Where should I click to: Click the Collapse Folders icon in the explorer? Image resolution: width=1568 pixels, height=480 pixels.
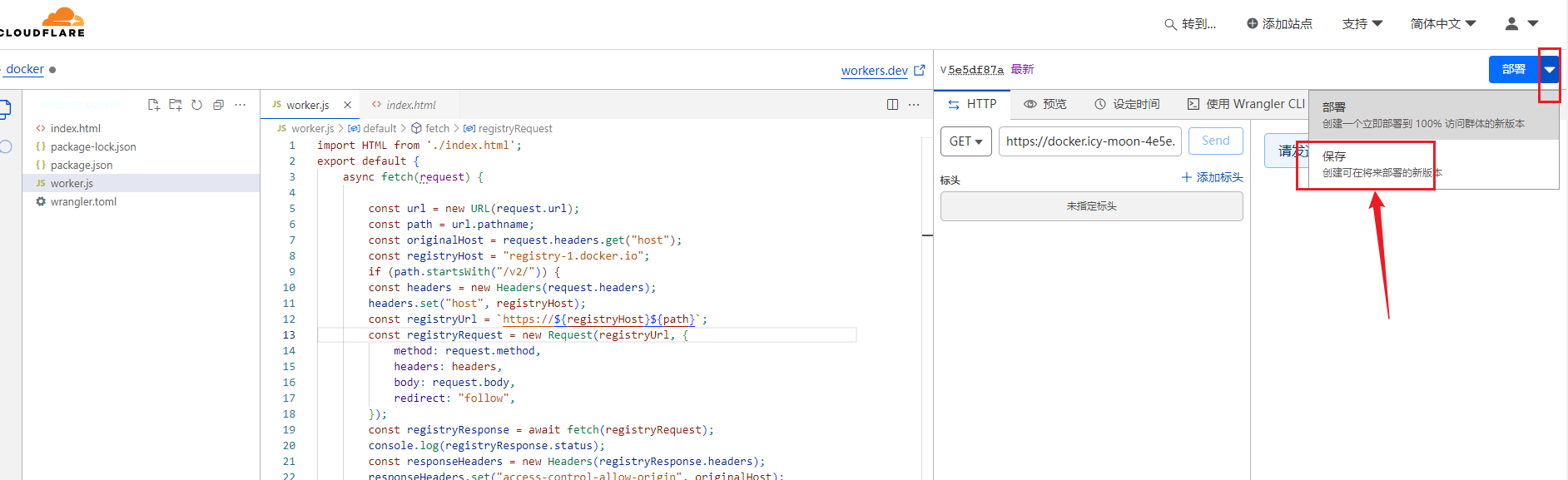[218, 105]
